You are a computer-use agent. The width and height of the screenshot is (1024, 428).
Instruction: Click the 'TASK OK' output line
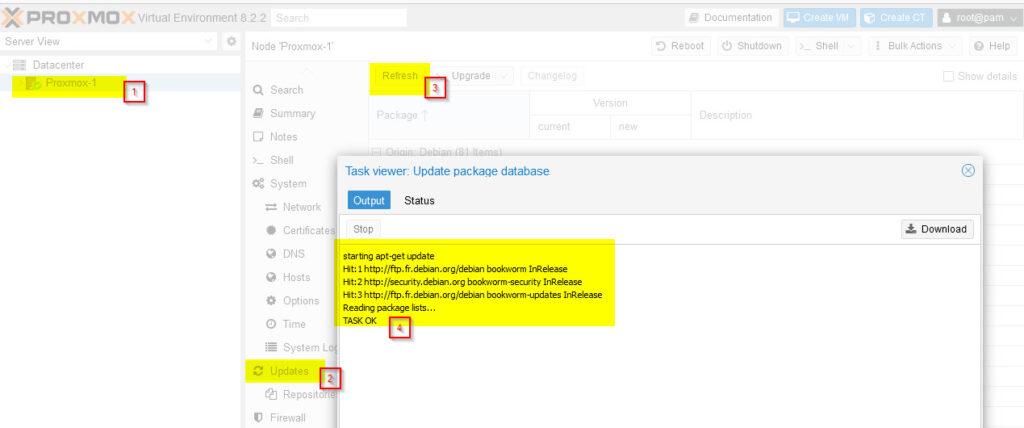360,321
